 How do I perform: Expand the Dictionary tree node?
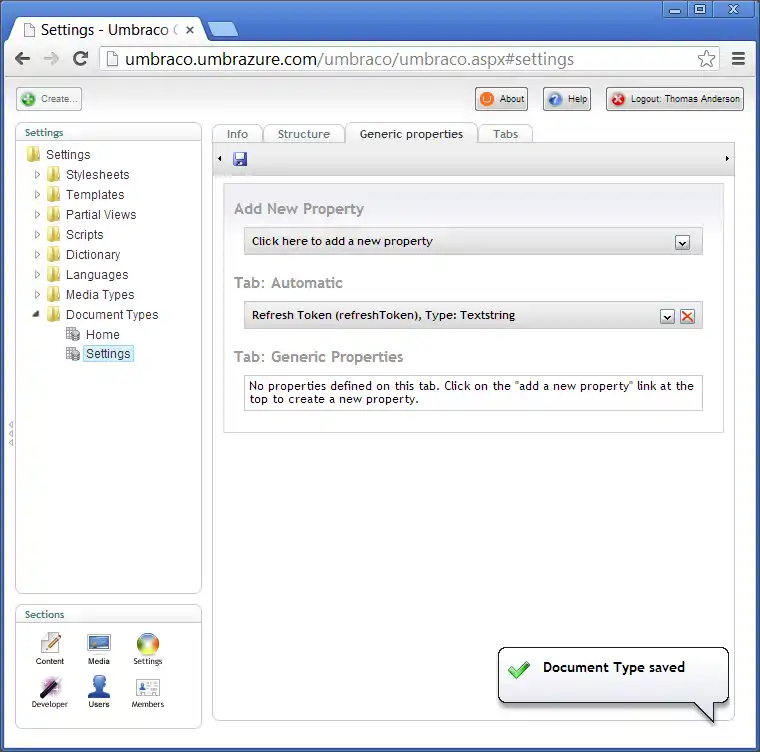tap(37, 254)
